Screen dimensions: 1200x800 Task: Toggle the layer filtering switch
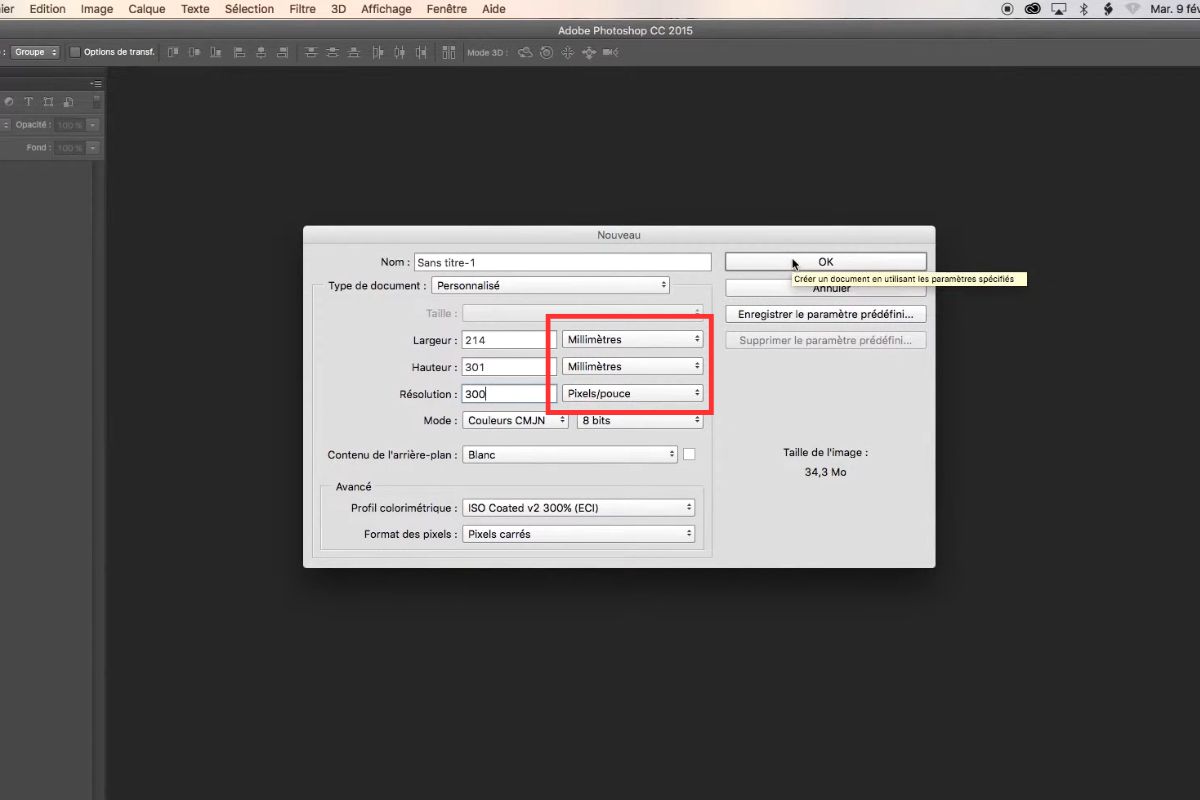pos(97,102)
